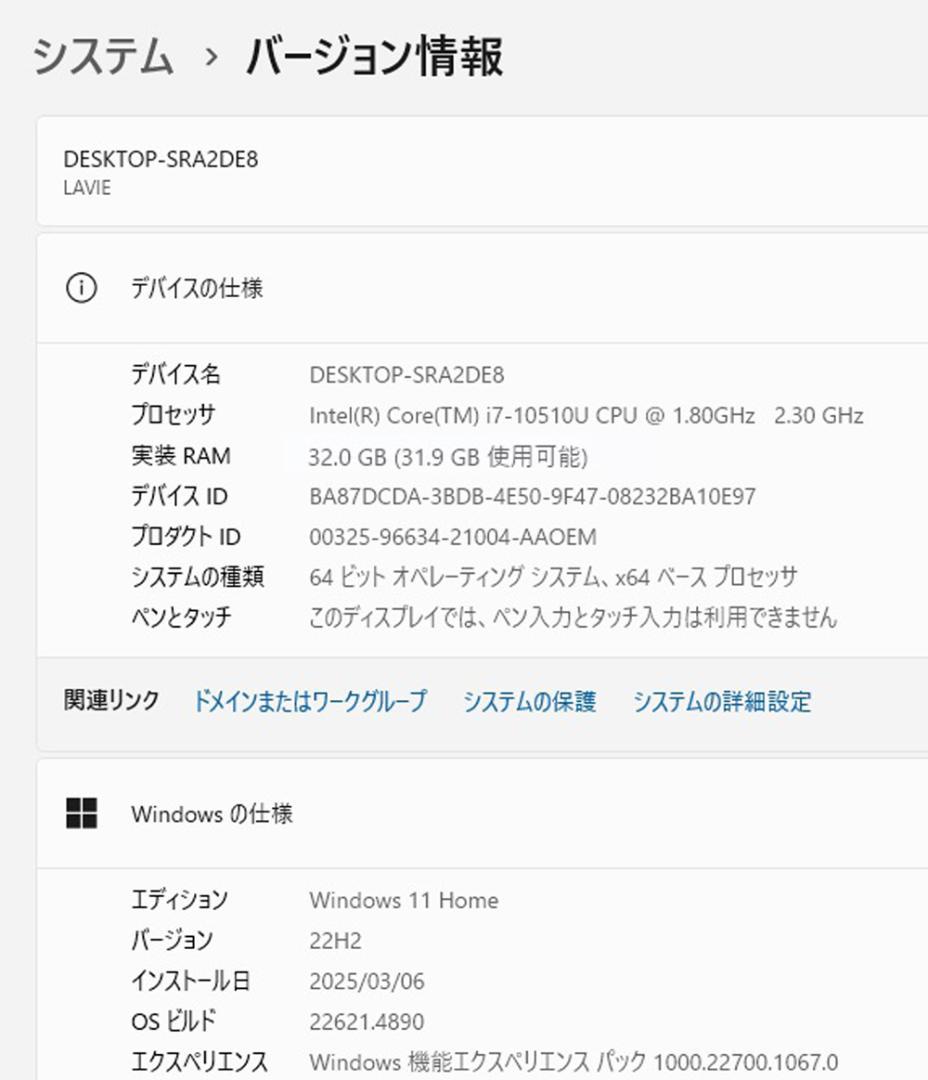
Task: Select the 実装 RAM value text
Action: [449, 456]
